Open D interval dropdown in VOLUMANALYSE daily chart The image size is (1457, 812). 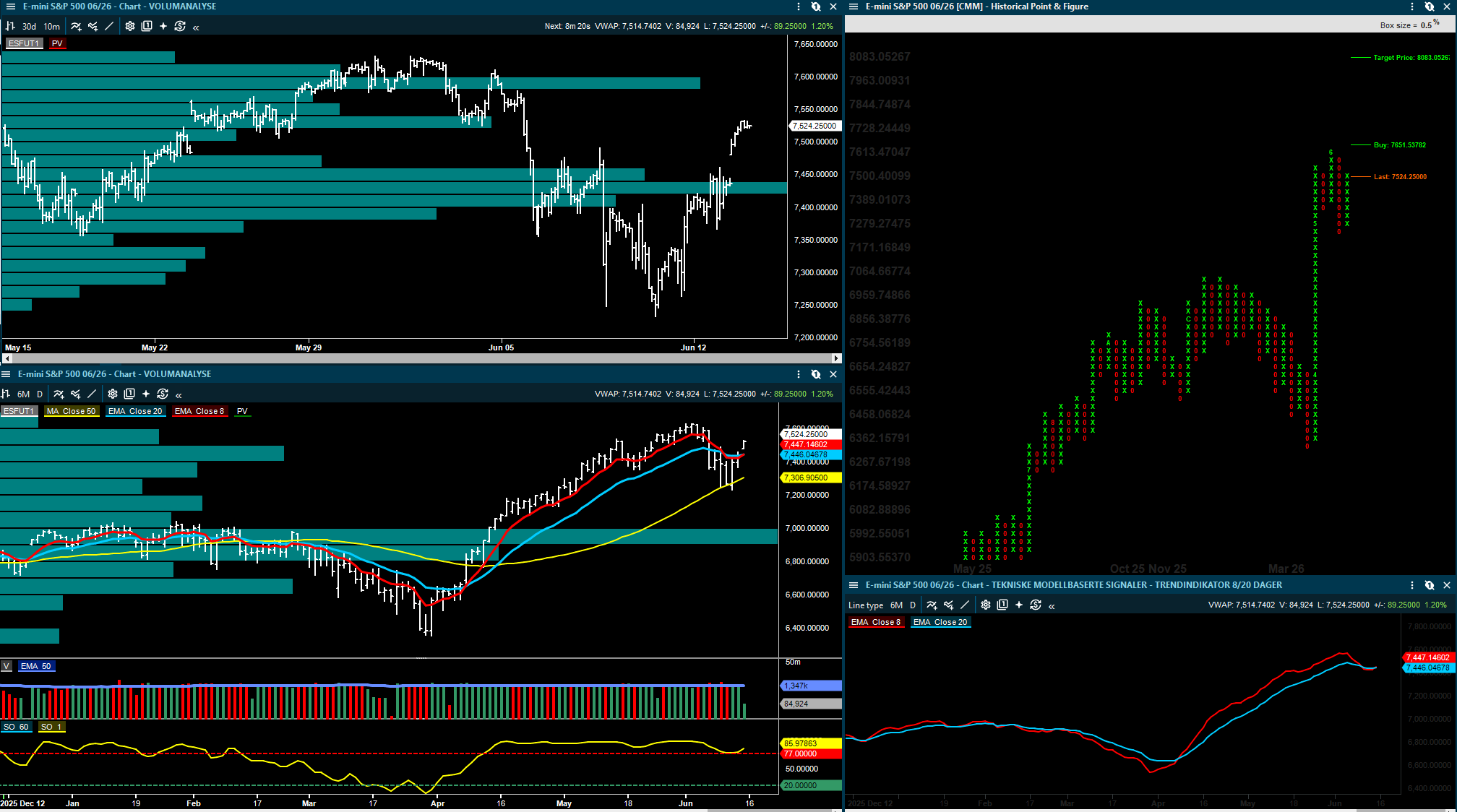click(x=40, y=394)
